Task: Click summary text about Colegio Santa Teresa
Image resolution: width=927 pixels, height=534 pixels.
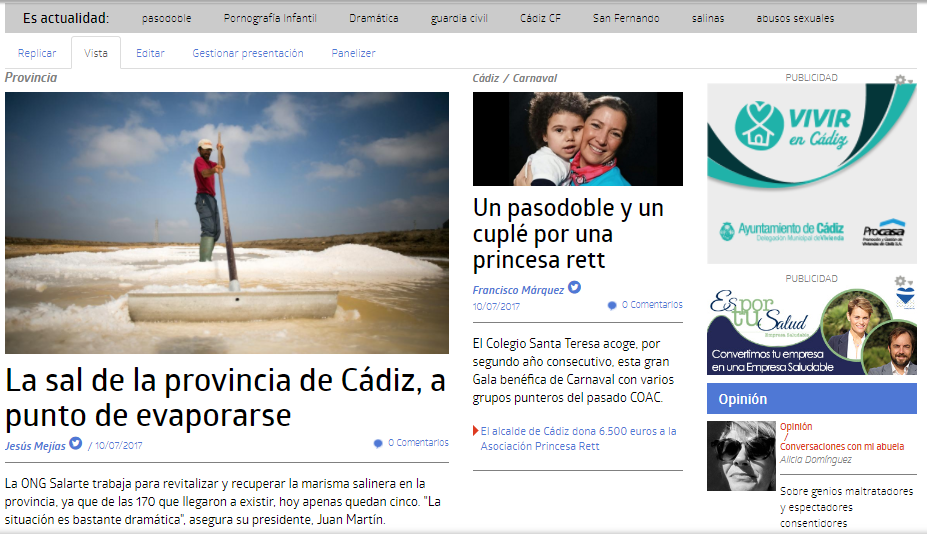Action: [573, 370]
